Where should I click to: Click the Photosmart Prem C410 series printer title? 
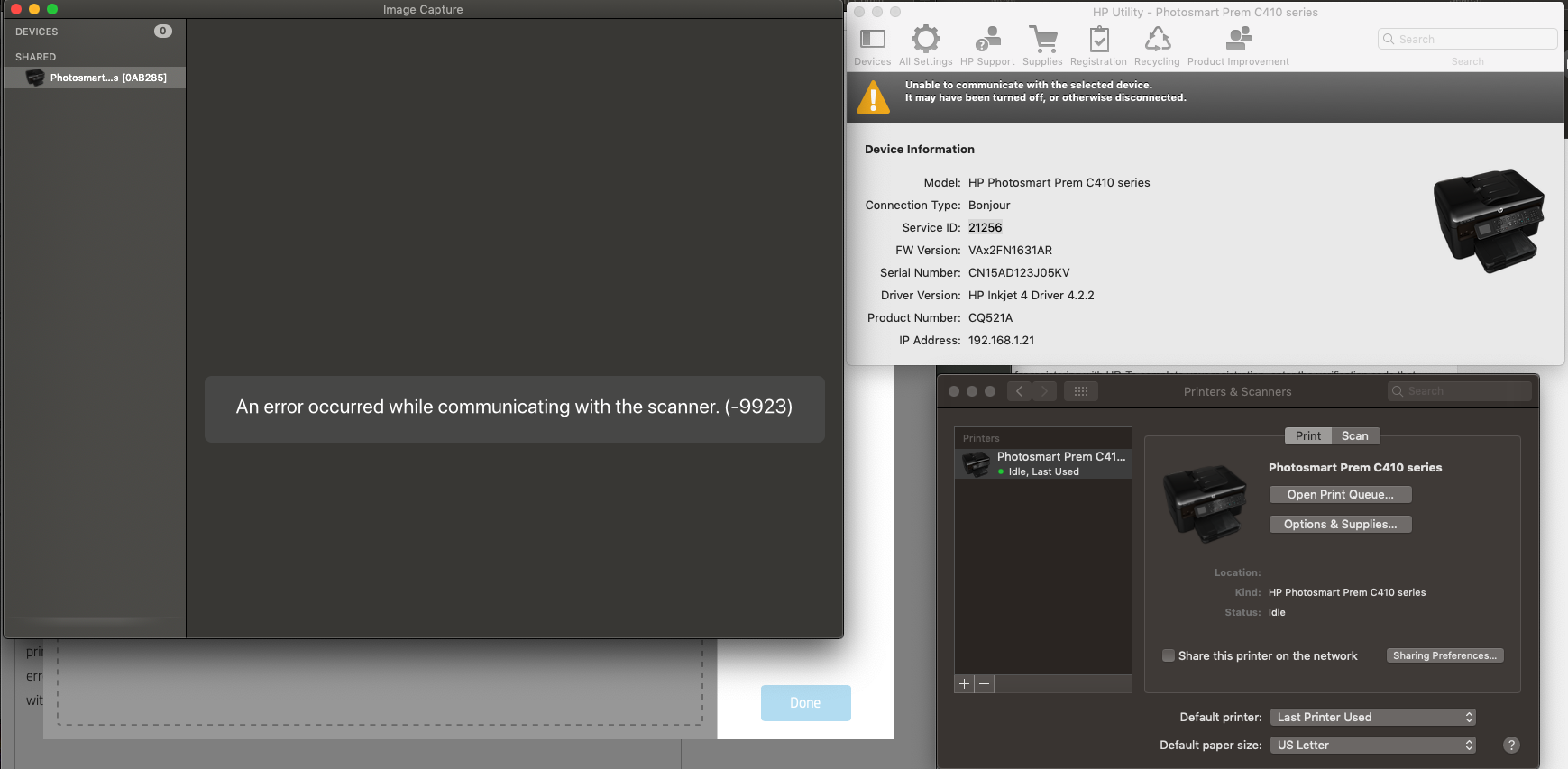click(x=1354, y=467)
